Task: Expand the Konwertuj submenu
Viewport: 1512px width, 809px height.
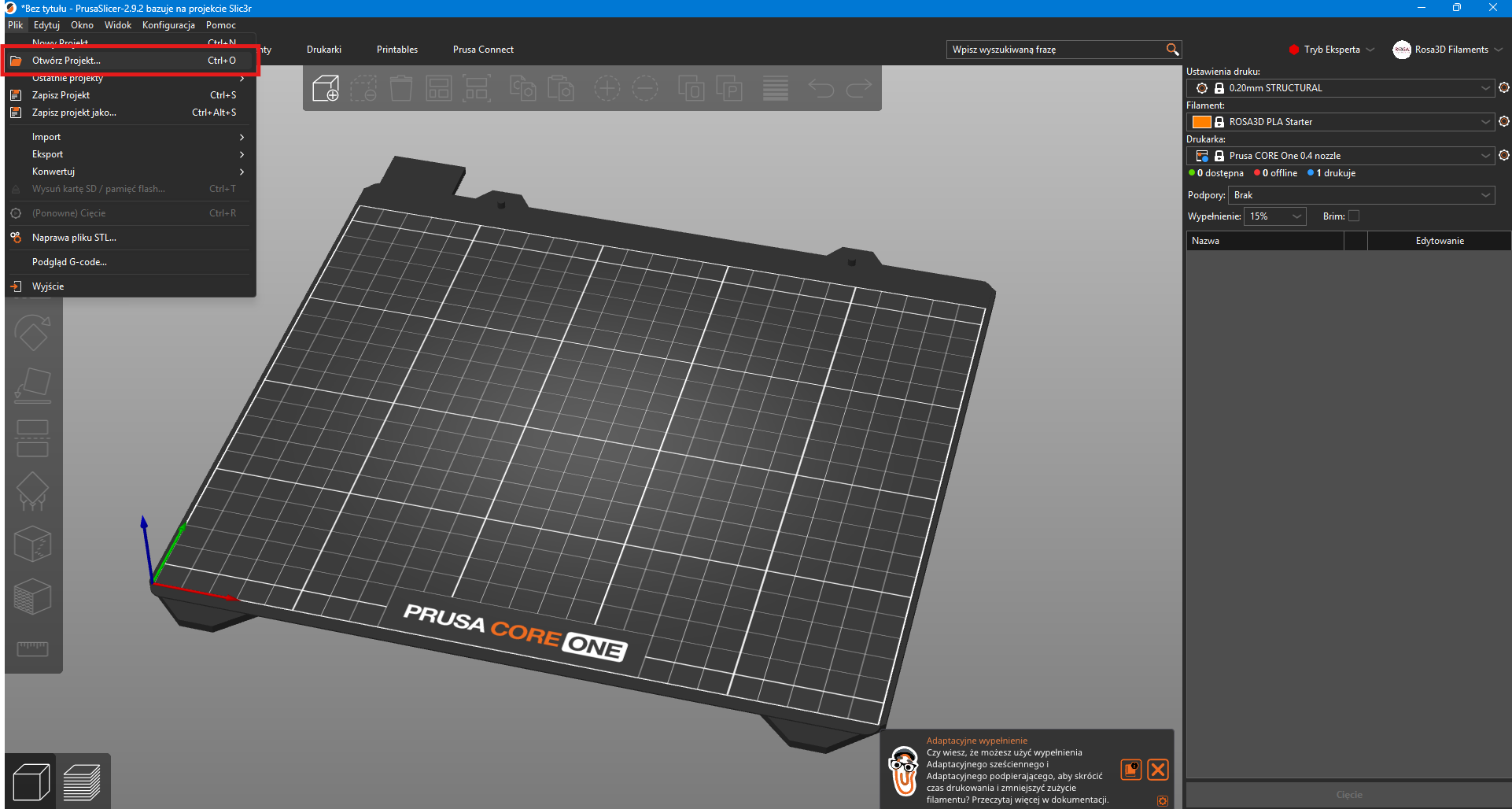Action: click(130, 172)
